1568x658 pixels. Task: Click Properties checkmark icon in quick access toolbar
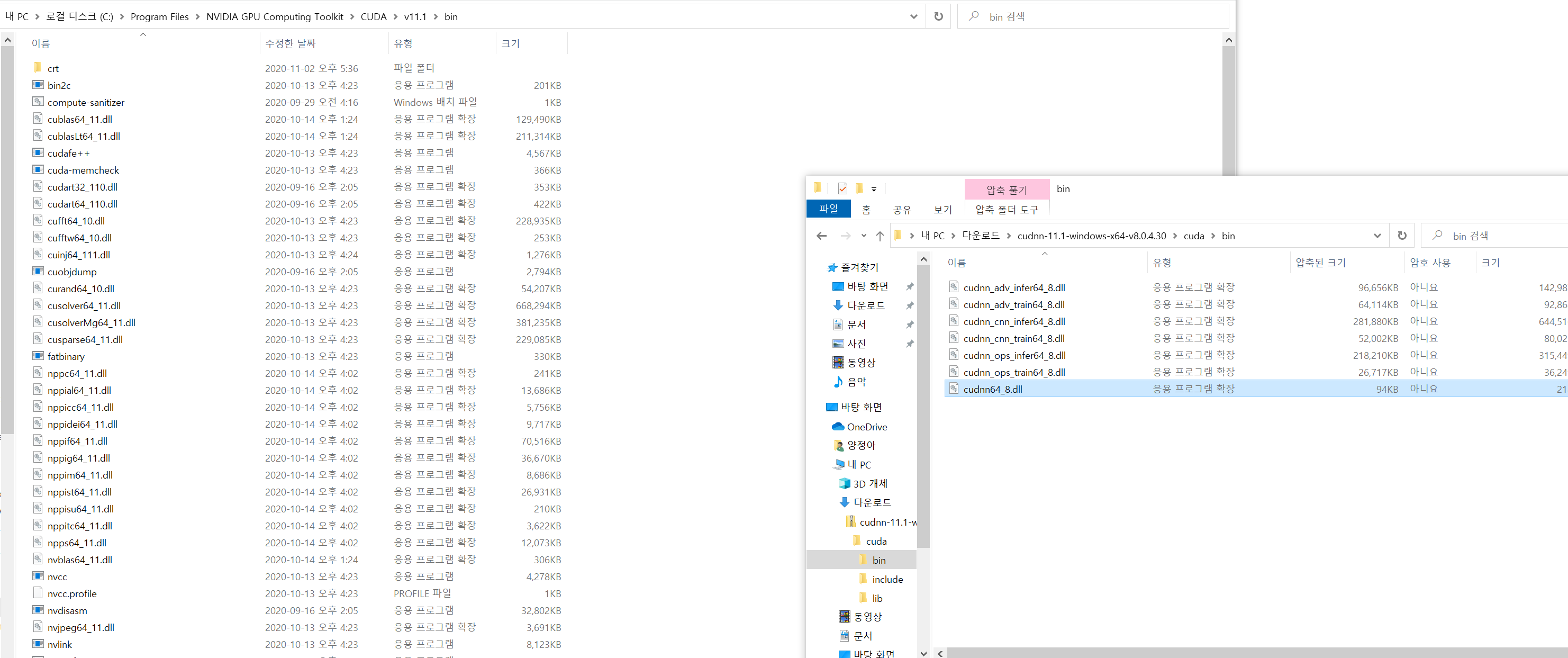[x=842, y=188]
